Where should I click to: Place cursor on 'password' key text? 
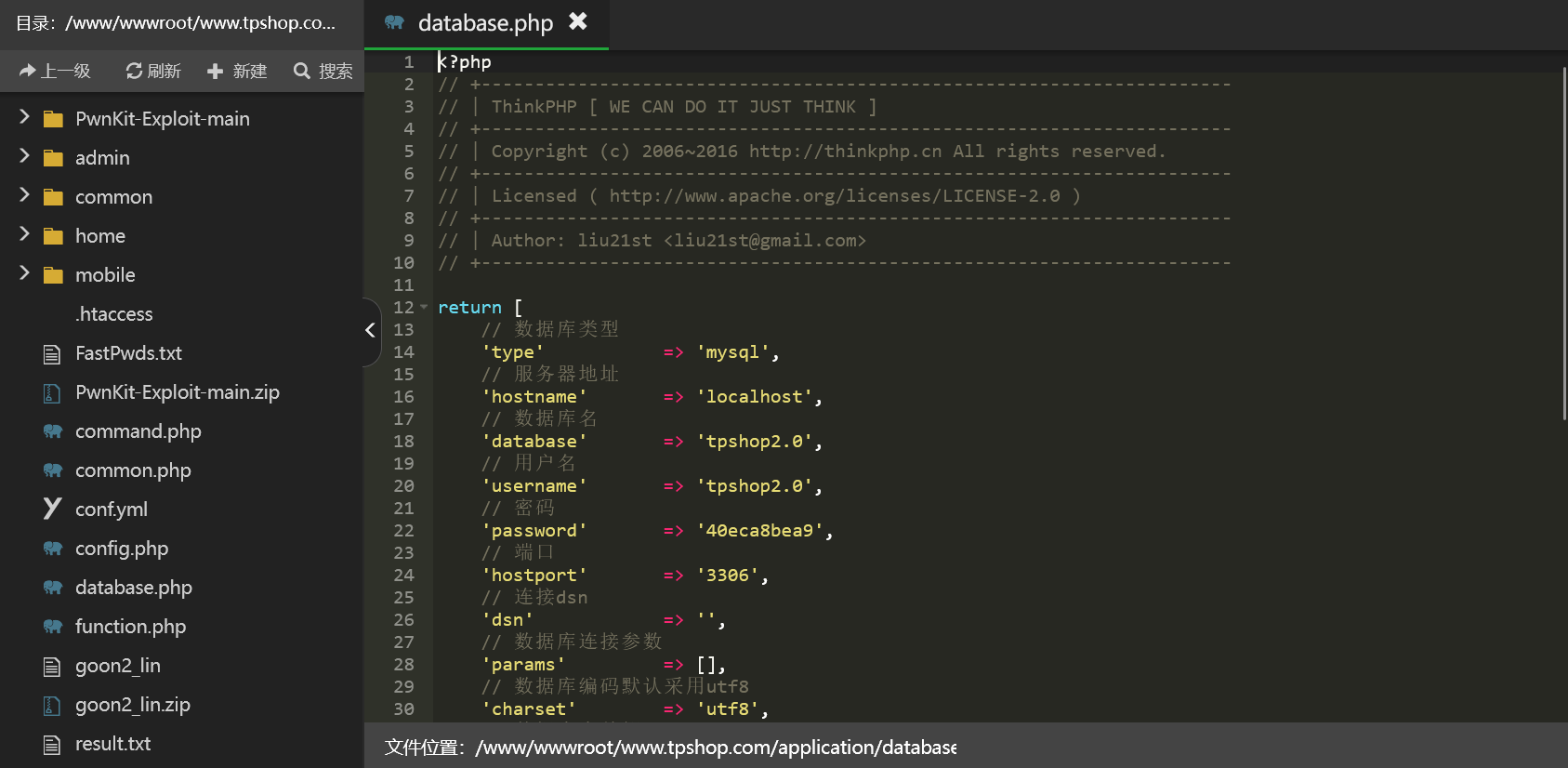coord(534,530)
